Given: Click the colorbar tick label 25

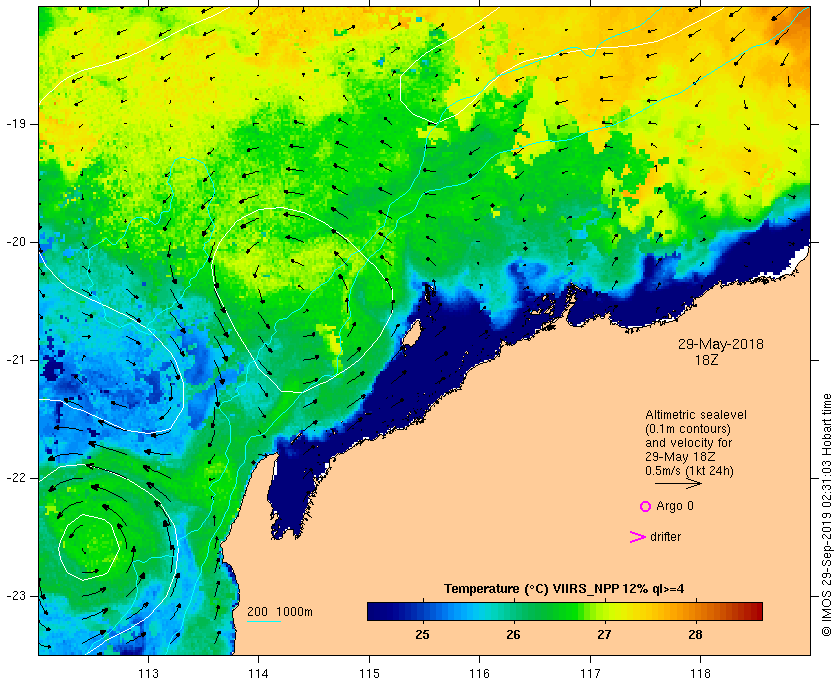Looking at the screenshot, I should click(x=423, y=635).
